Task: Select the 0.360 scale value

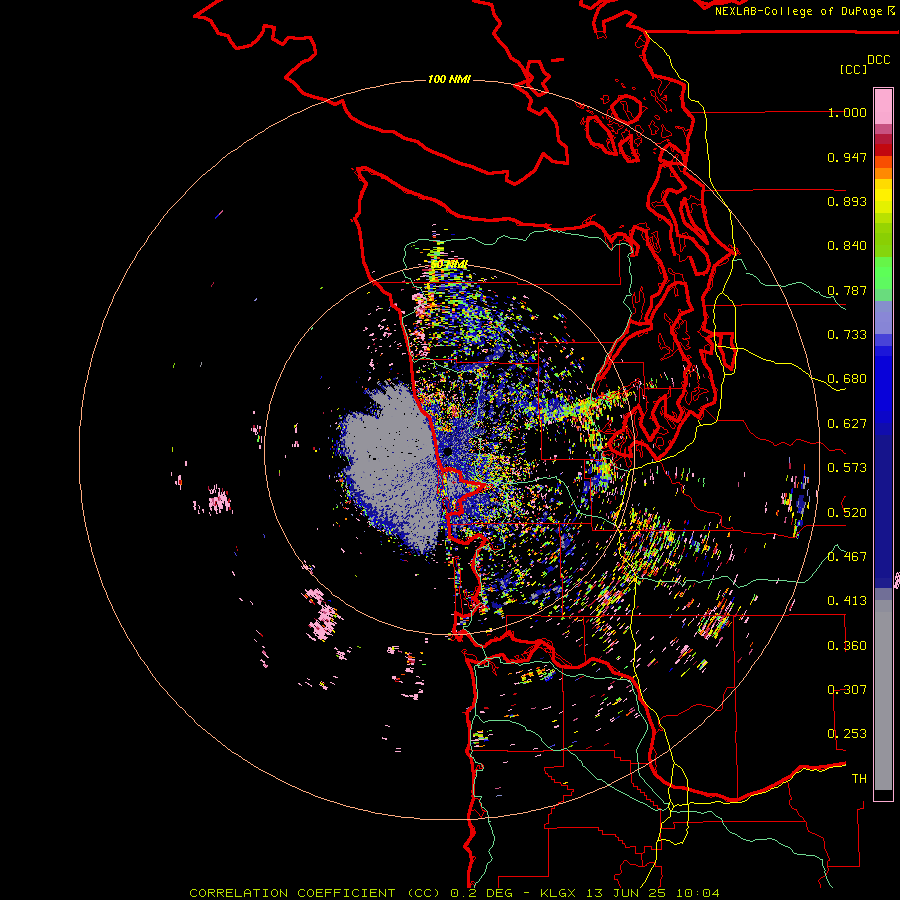Action: click(x=847, y=646)
